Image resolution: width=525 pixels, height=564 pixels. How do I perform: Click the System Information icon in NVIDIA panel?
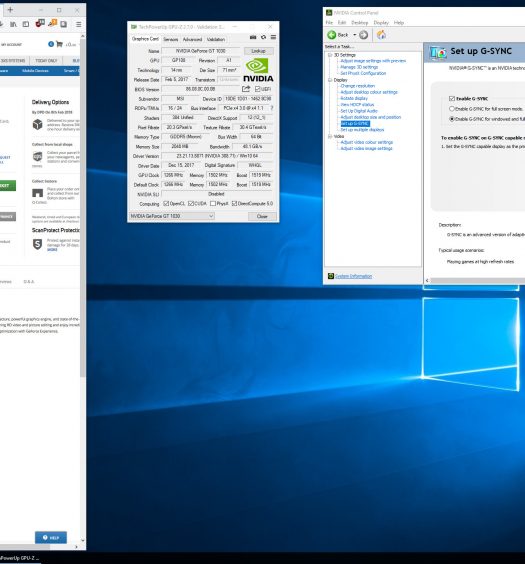[x=331, y=276]
